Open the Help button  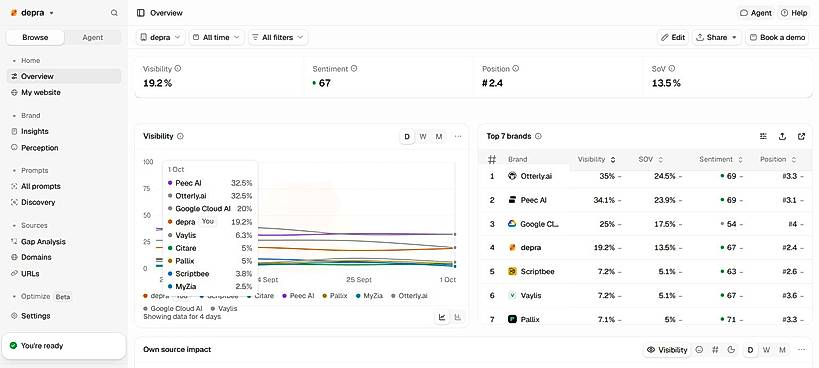[794, 13]
